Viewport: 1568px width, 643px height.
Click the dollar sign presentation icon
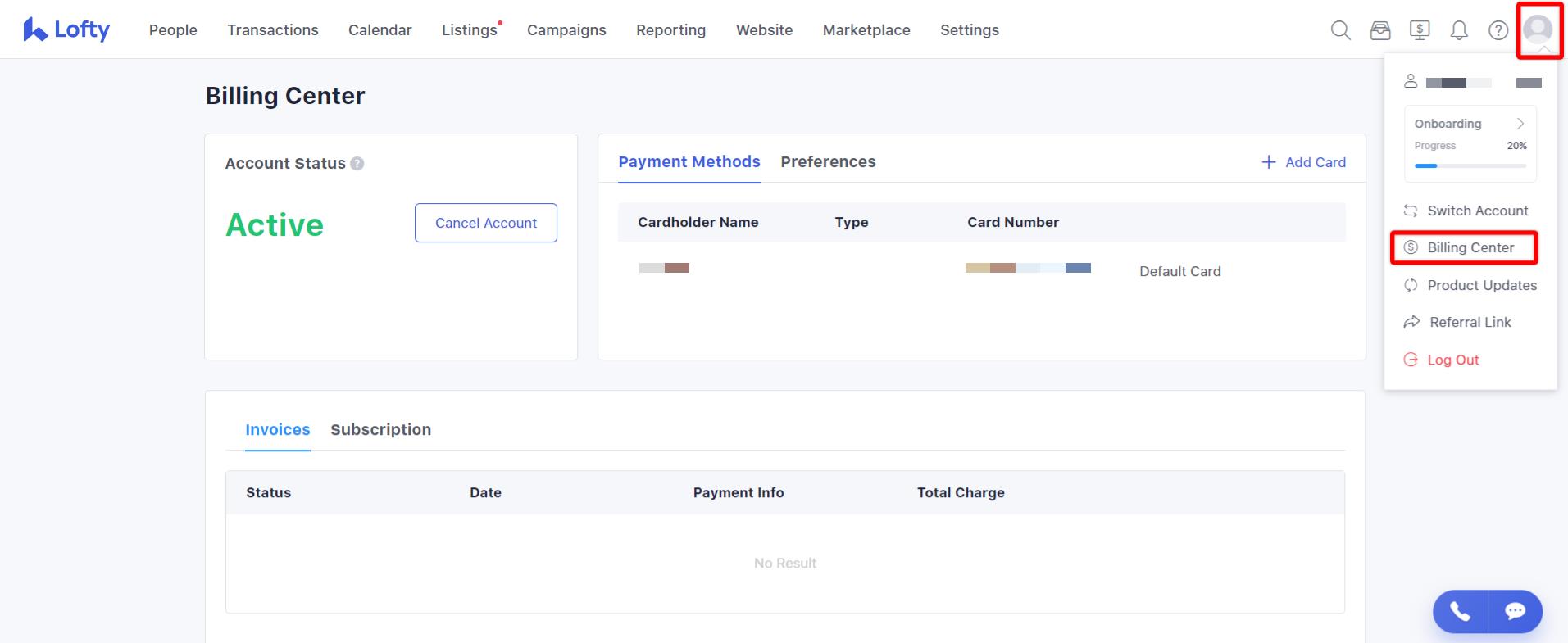click(1420, 30)
